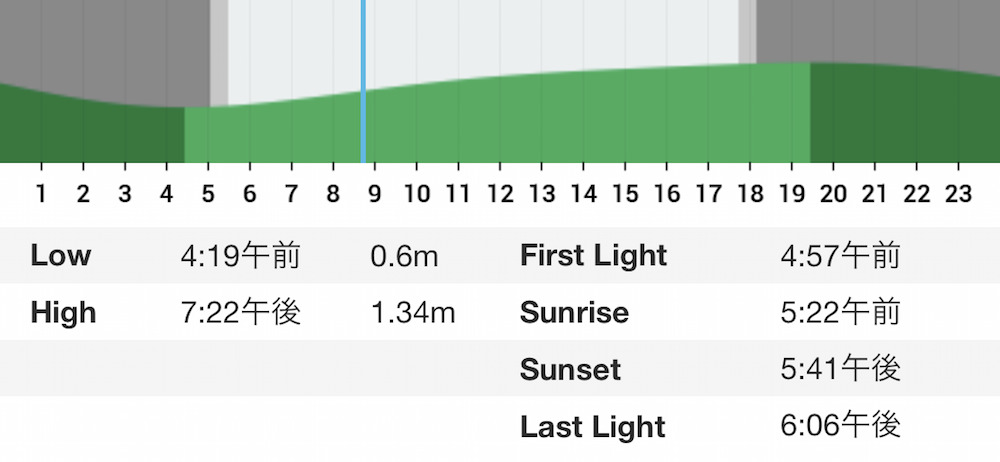Select hour 5 on the time axis
Screen dimensions: 1000x462
[x=208, y=193]
